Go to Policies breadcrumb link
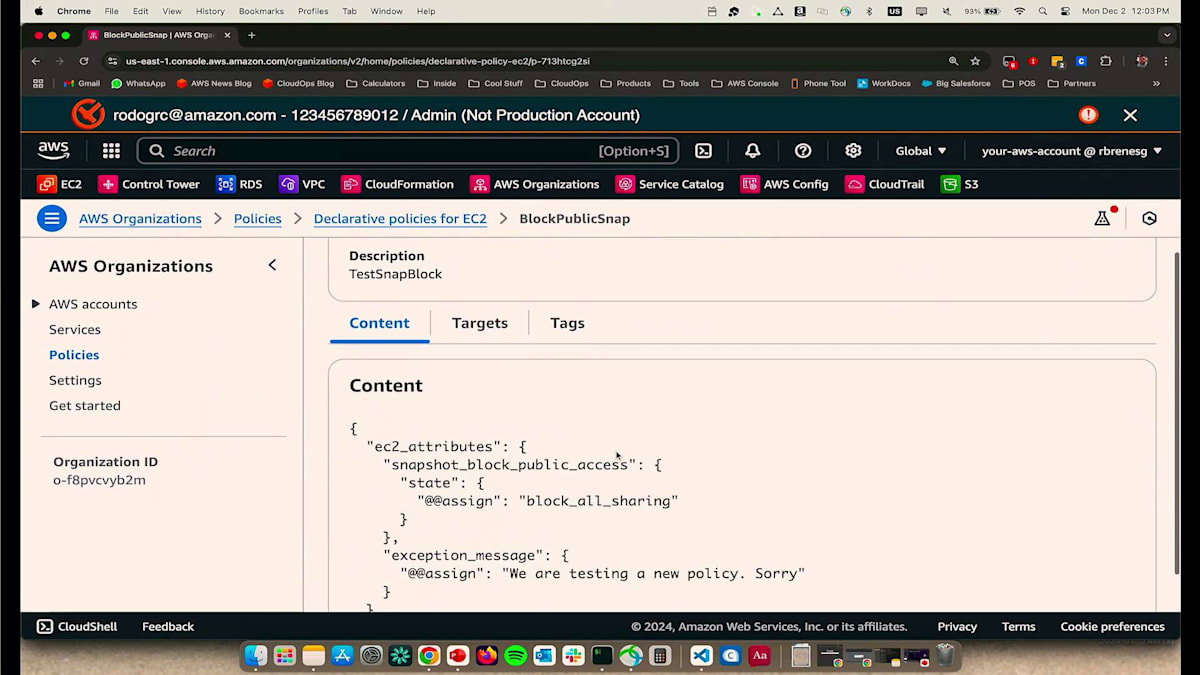This screenshot has height=675, width=1200. click(257, 219)
